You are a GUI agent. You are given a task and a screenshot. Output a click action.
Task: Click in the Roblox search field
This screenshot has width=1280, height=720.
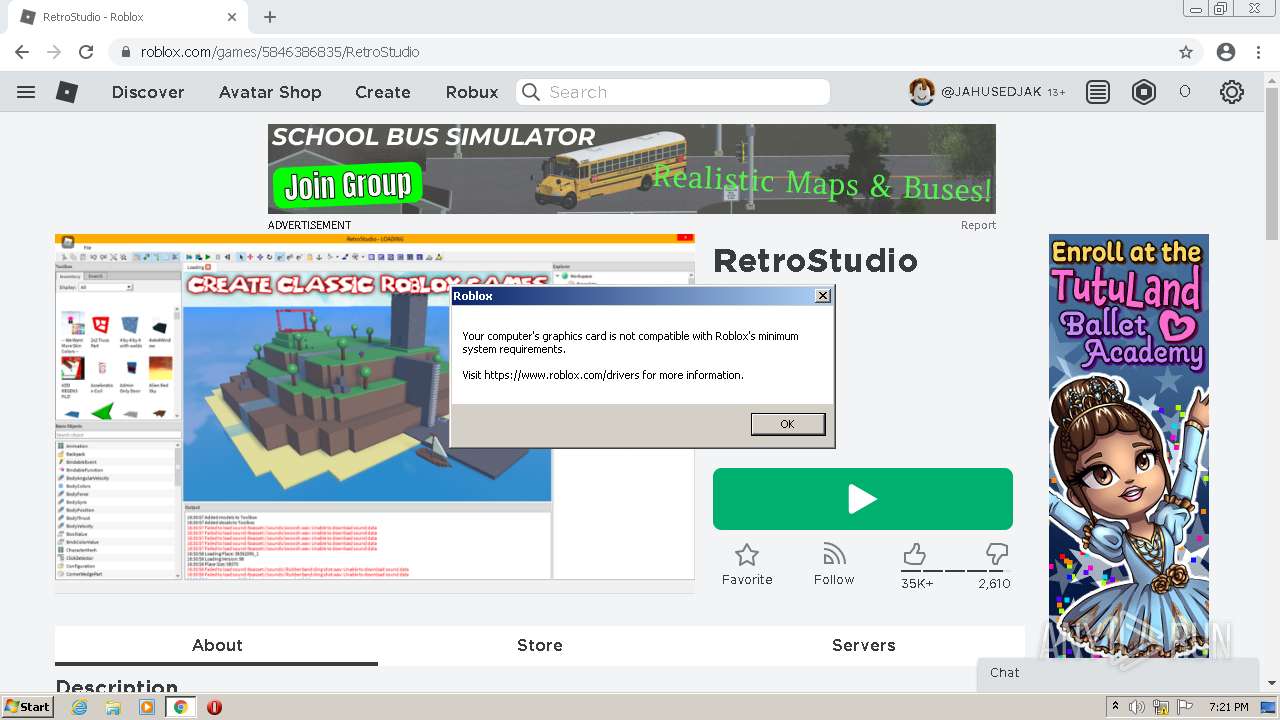tap(673, 92)
